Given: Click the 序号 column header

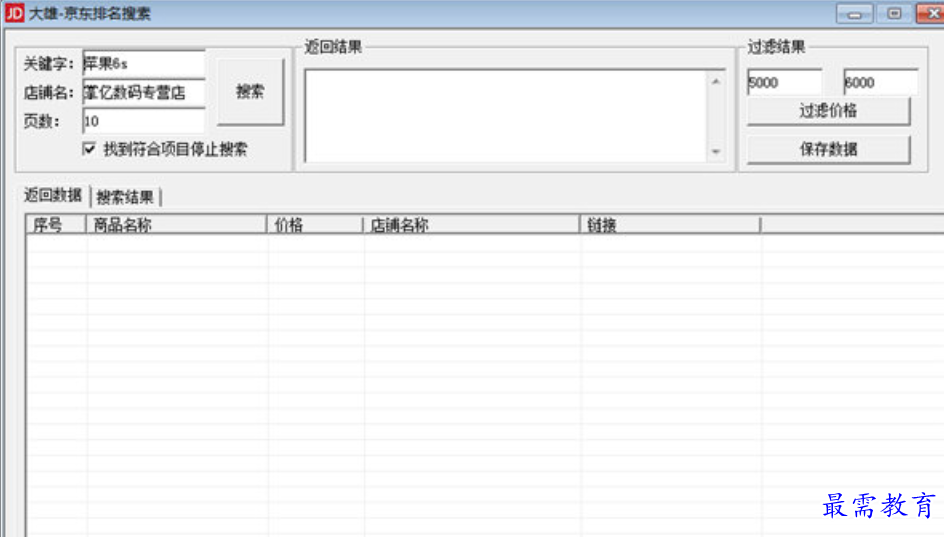Looking at the screenshot, I should [x=56, y=225].
